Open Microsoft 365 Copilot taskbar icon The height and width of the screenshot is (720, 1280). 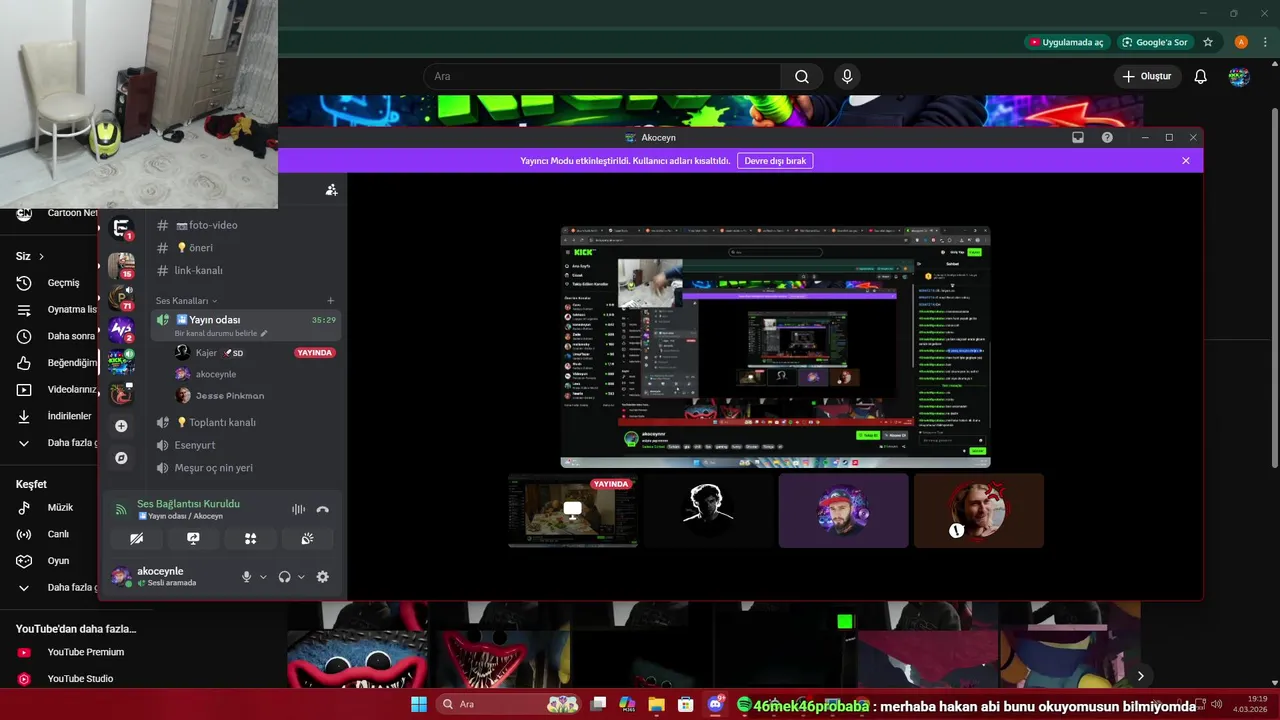(627, 704)
